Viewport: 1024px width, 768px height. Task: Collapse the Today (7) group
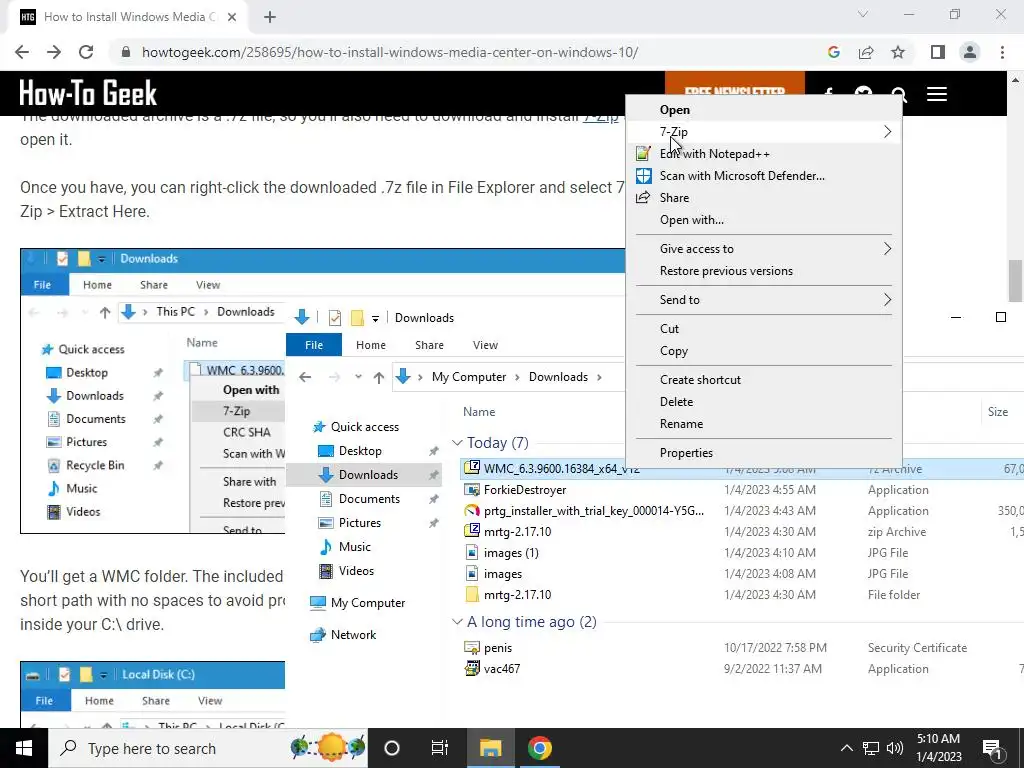[457, 443]
